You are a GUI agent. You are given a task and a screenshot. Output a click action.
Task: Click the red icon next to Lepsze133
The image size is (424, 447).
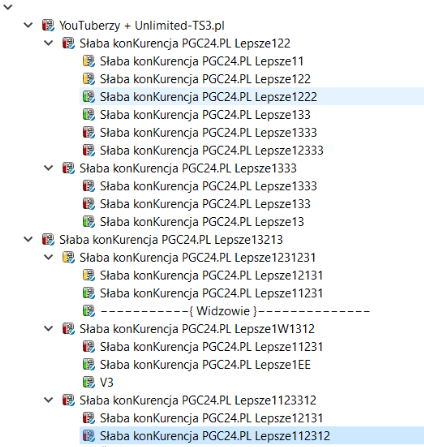89,204
